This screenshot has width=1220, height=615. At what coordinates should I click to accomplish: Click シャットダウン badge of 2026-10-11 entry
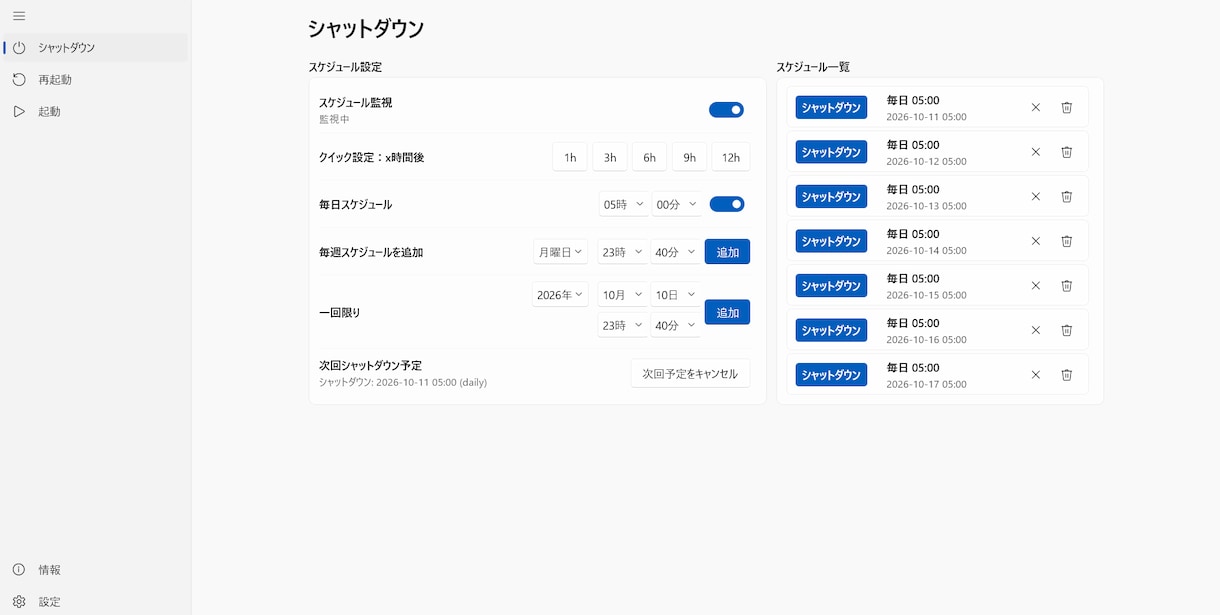831,107
